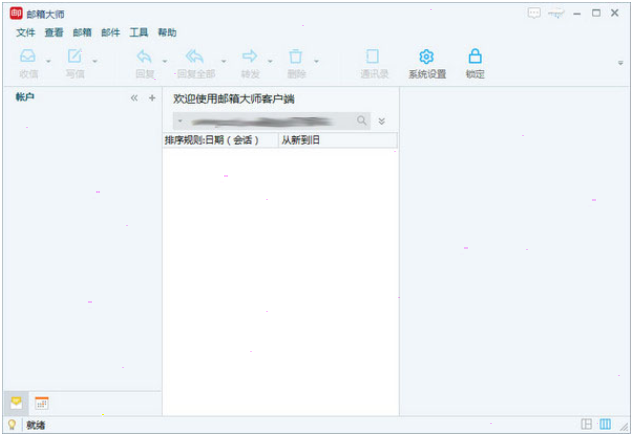Add a new account with plus icon
Viewport: 633px width, 435px height.
pyautogui.click(x=152, y=98)
